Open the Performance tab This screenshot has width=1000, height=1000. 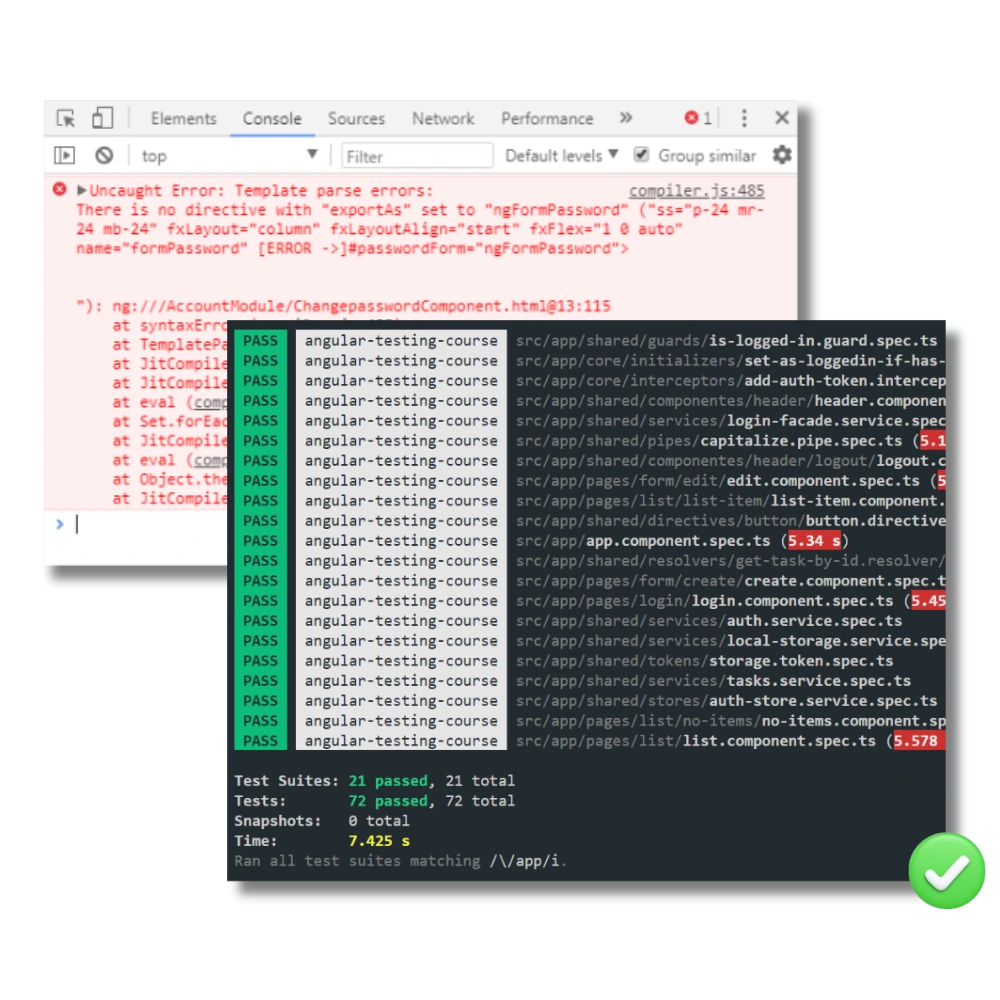(547, 118)
